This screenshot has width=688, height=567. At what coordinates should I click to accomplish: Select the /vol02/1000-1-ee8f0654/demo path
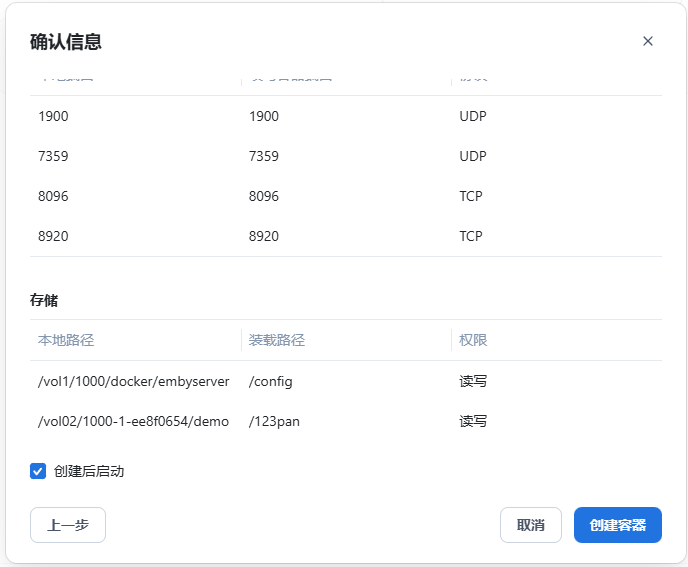pyautogui.click(x=134, y=421)
